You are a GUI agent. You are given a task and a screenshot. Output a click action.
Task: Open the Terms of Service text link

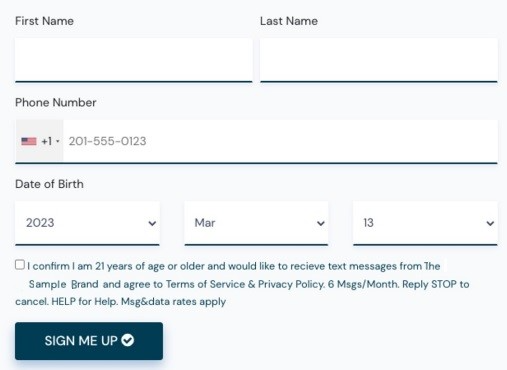205,284
